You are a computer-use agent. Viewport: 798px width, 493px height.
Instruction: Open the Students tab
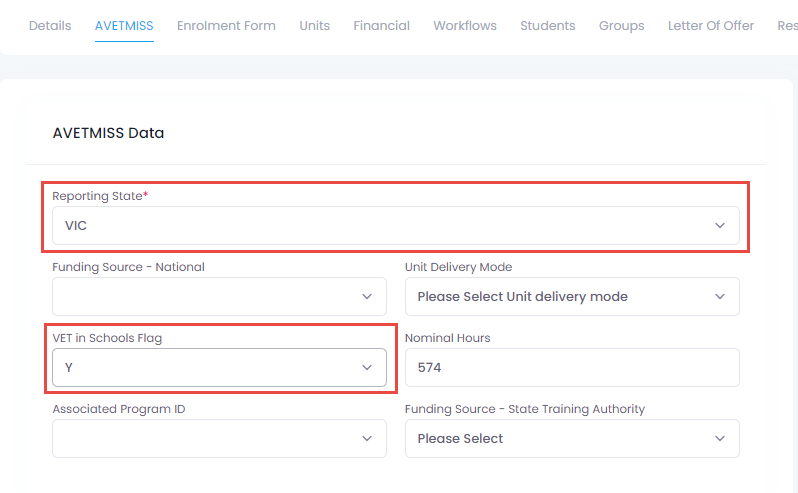tap(548, 25)
